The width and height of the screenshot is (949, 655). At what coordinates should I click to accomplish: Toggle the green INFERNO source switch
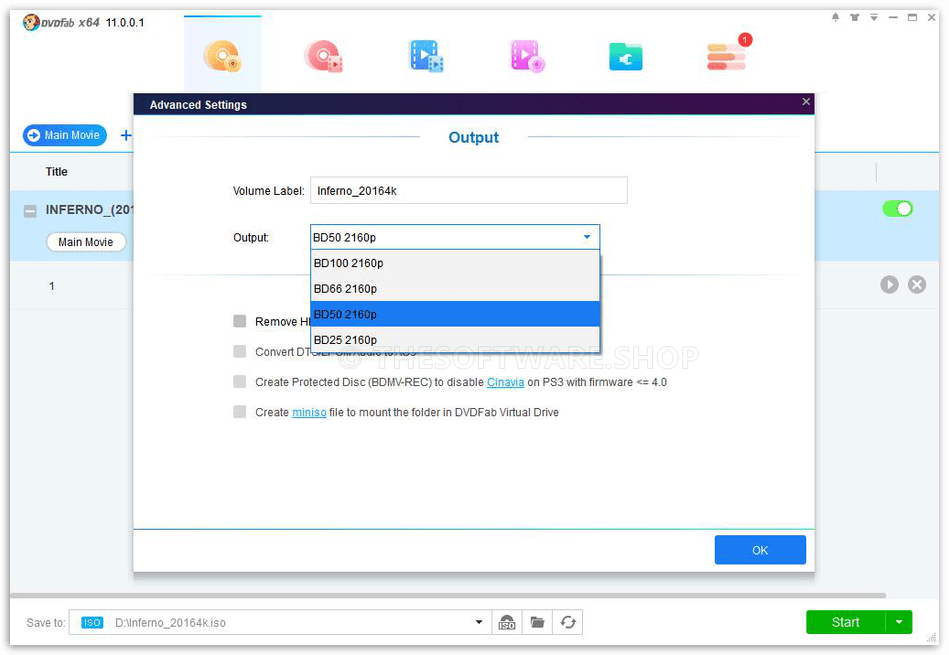point(898,209)
